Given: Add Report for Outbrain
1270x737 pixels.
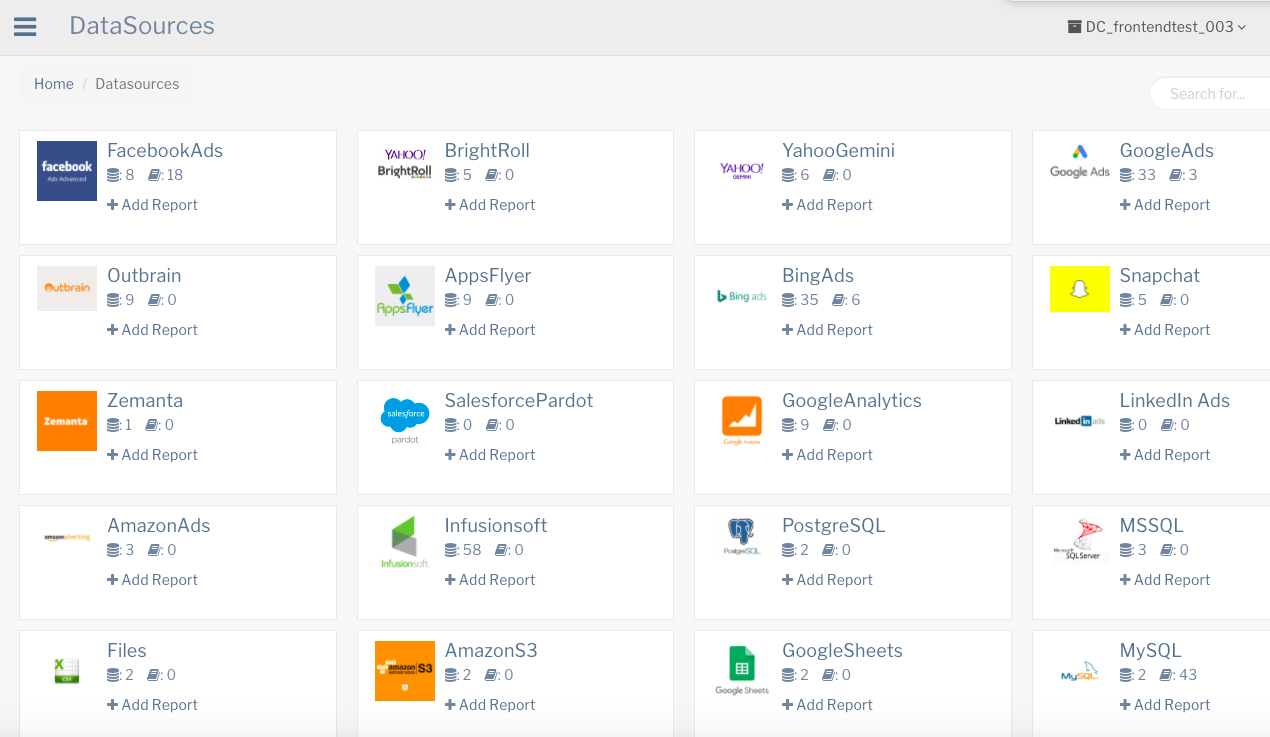Looking at the screenshot, I should point(152,330).
